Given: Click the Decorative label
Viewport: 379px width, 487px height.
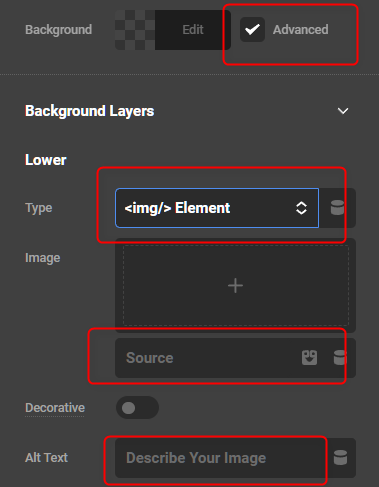Looking at the screenshot, I should (55, 408).
